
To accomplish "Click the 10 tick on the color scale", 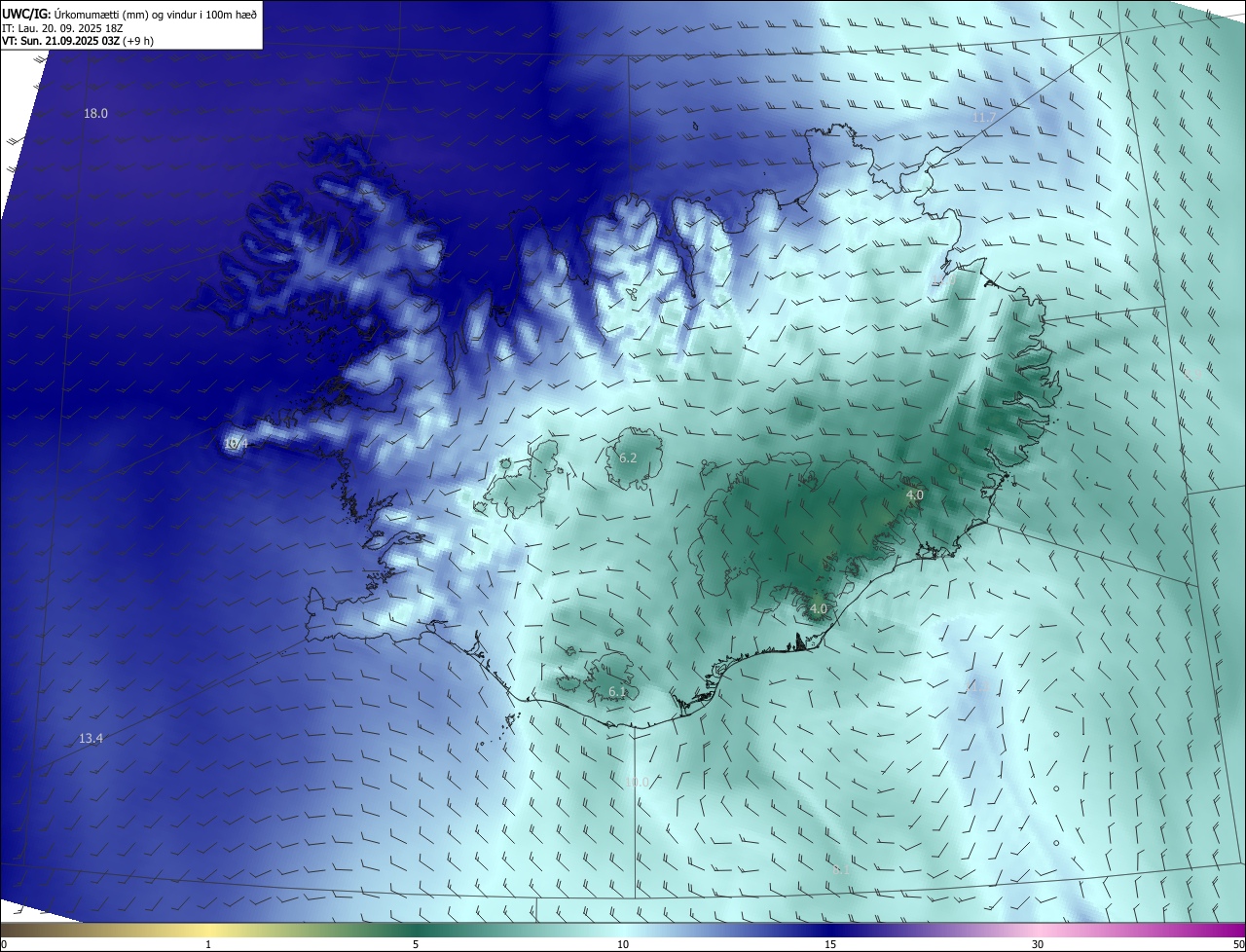I will [623, 944].
